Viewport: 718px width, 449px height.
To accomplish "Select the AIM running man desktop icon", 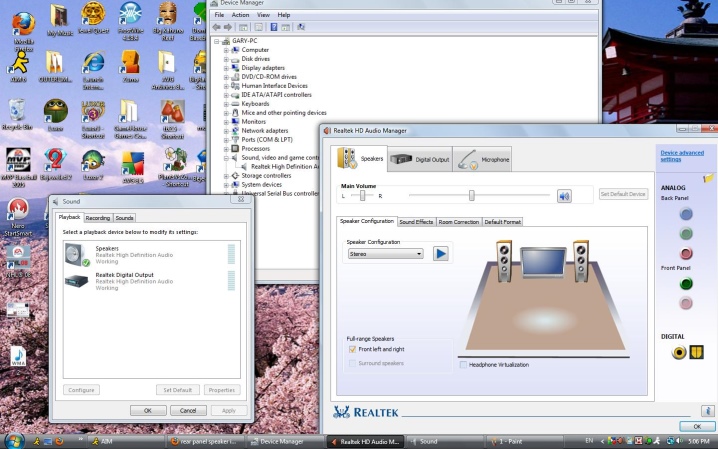I will [19, 67].
